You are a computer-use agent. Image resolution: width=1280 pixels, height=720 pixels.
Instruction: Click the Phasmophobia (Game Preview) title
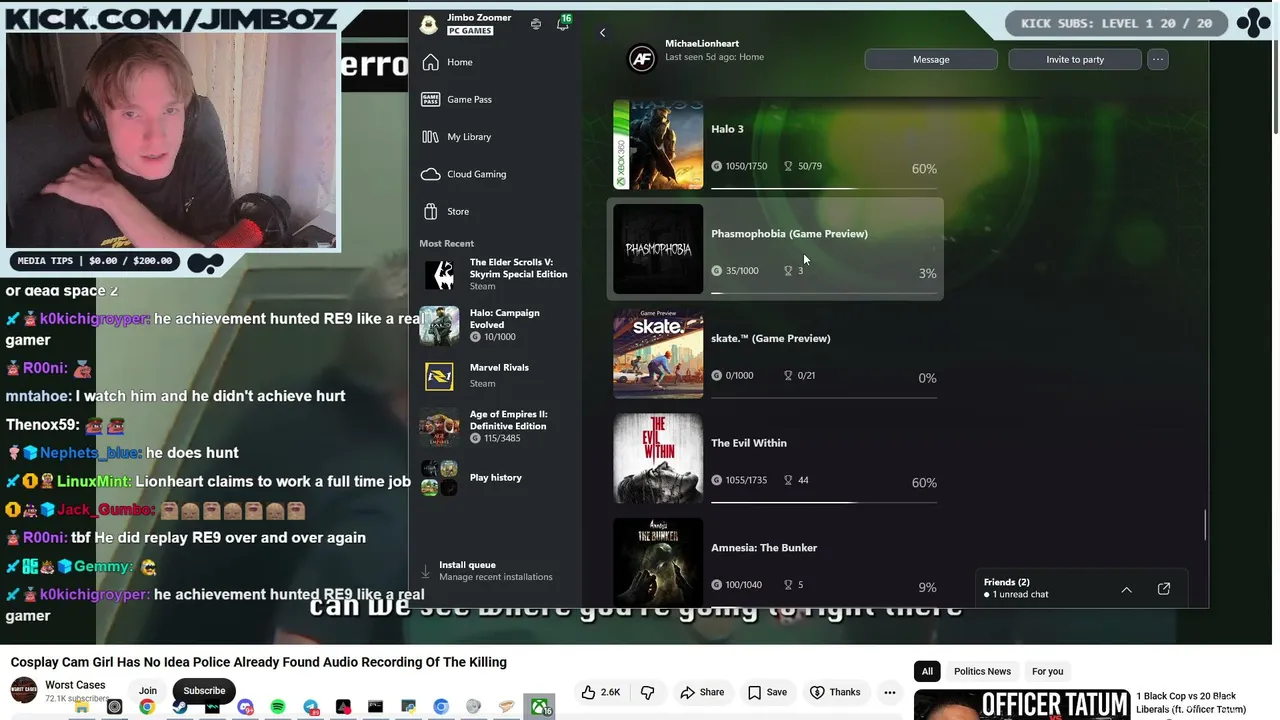click(789, 234)
